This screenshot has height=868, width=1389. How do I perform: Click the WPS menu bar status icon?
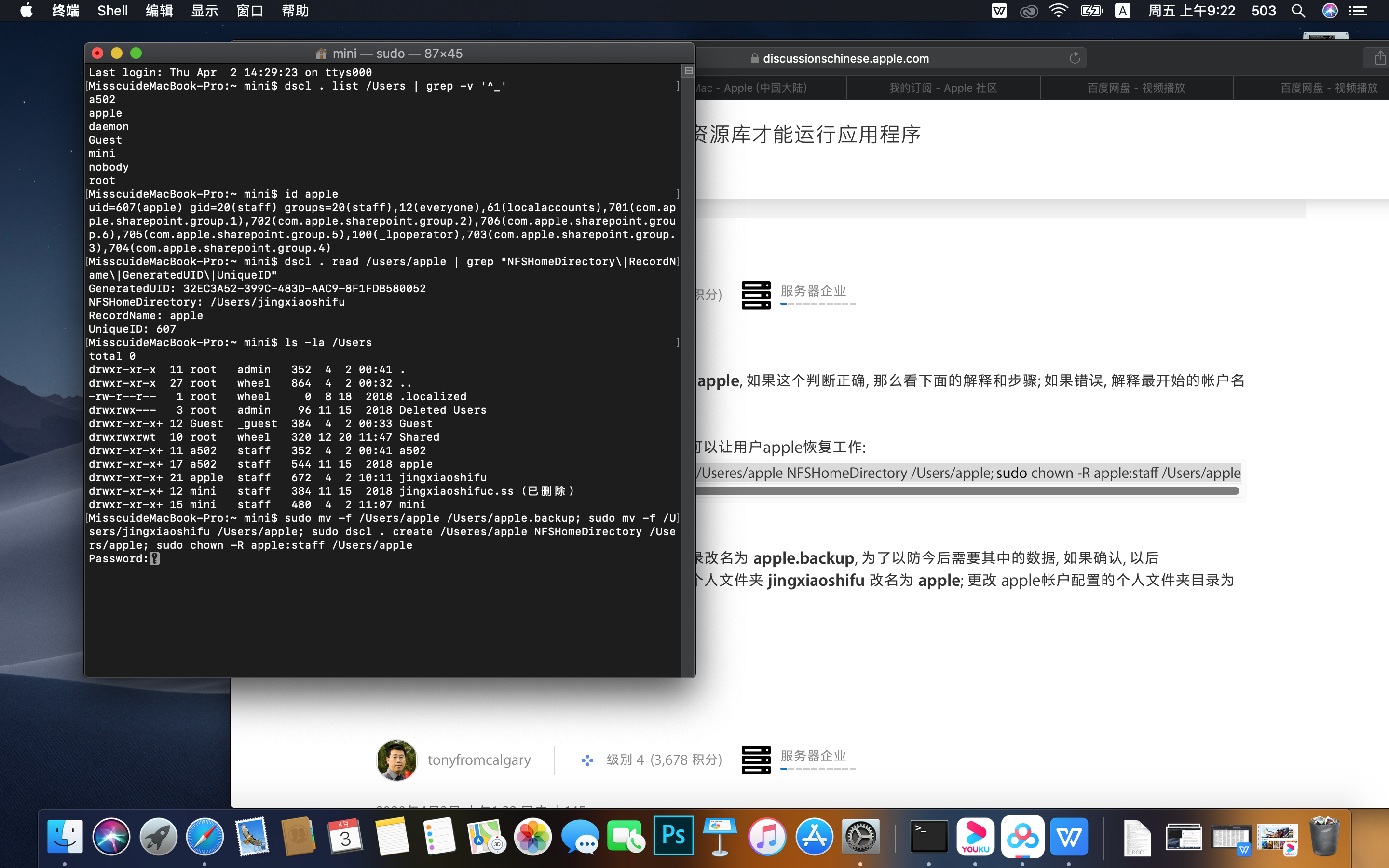[x=999, y=11]
